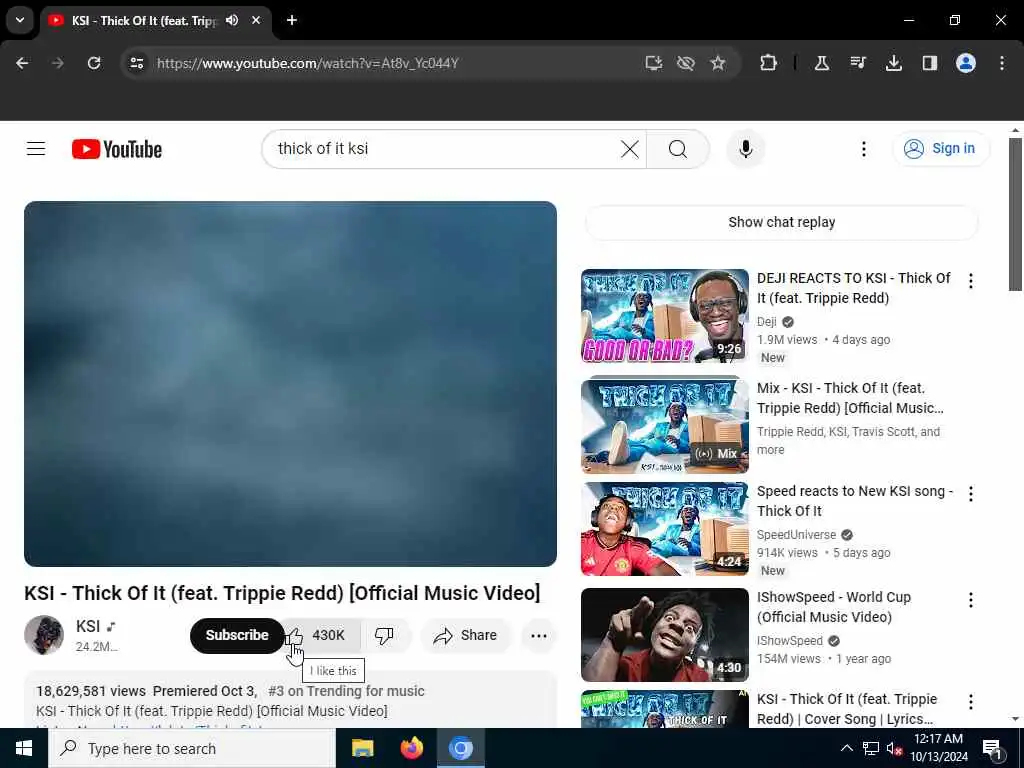Image resolution: width=1024 pixels, height=768 pixels.
Task: Click Subscribe button
Action: 237,635
